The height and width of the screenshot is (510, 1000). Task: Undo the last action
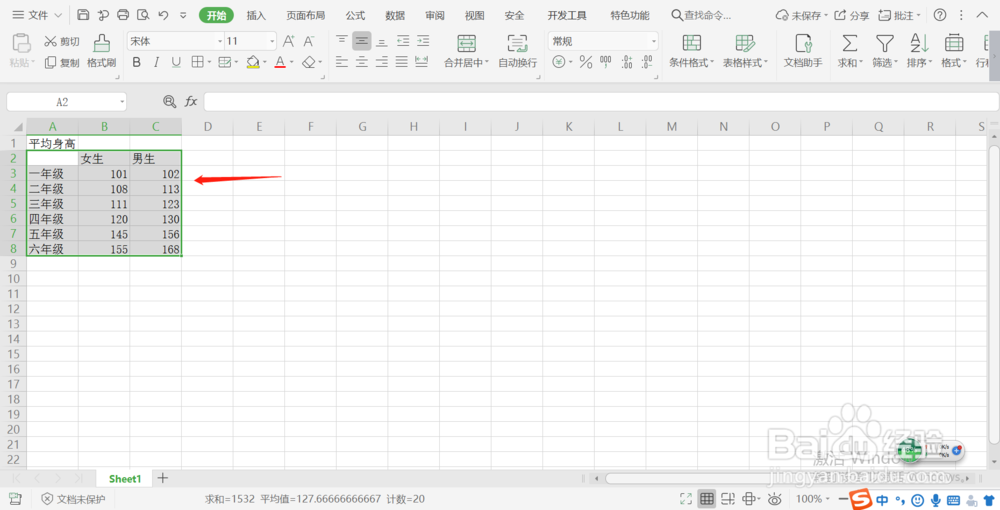[164, 15]
